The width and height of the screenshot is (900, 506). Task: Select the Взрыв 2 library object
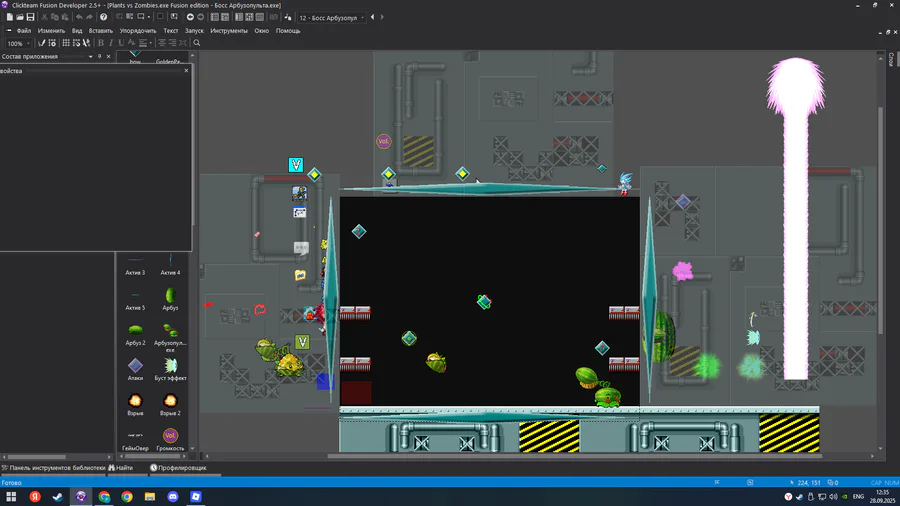[x=170, y=404]
